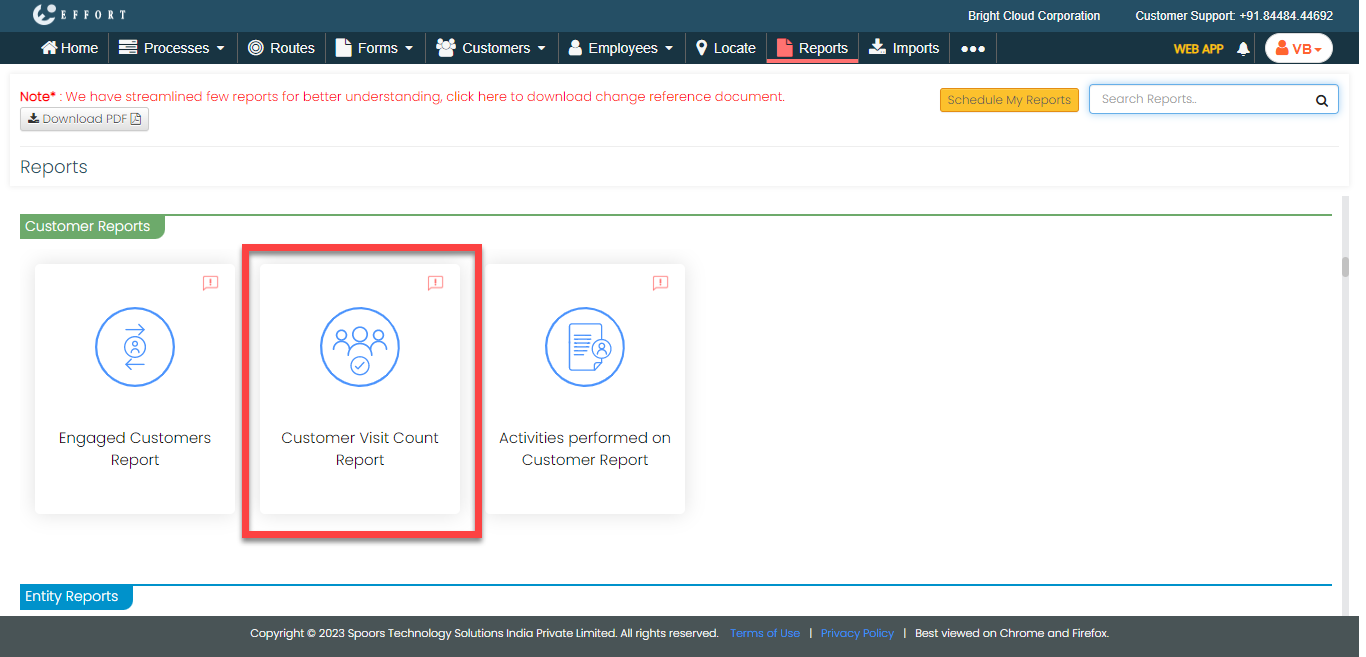Screen dimensions: 1366x657
Task: Expand the Processes dropdown menu
Action: pos(171,48)
